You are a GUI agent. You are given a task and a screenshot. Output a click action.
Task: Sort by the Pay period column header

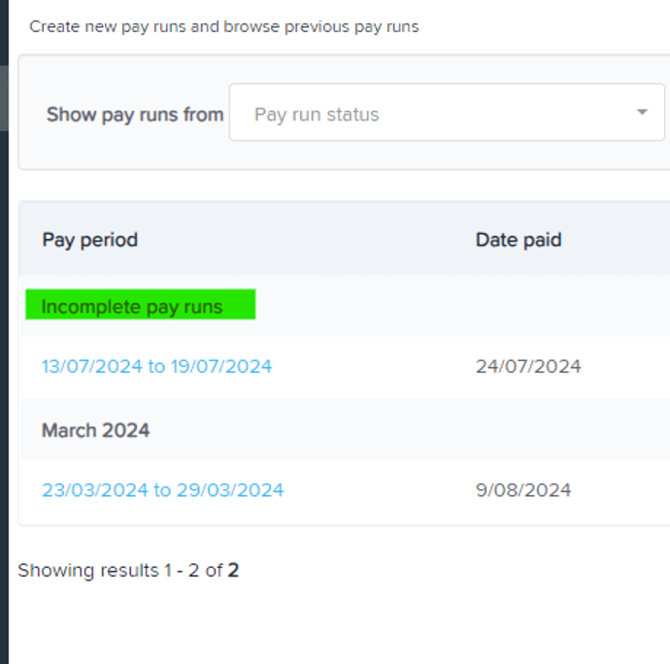[x=90, y=240]
